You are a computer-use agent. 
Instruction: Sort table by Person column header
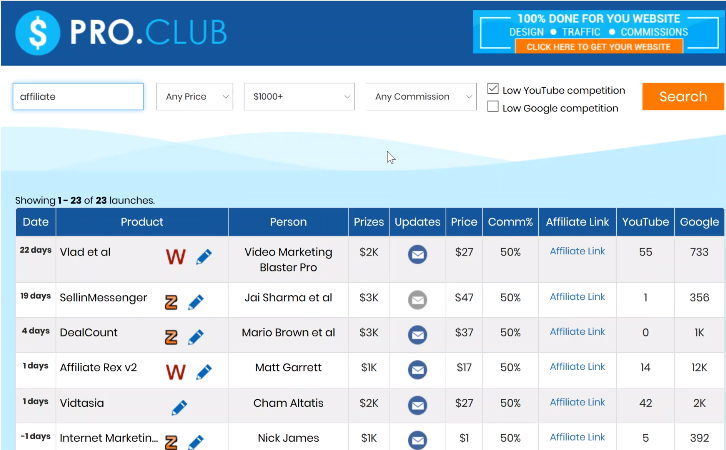(x=288, y=222)
